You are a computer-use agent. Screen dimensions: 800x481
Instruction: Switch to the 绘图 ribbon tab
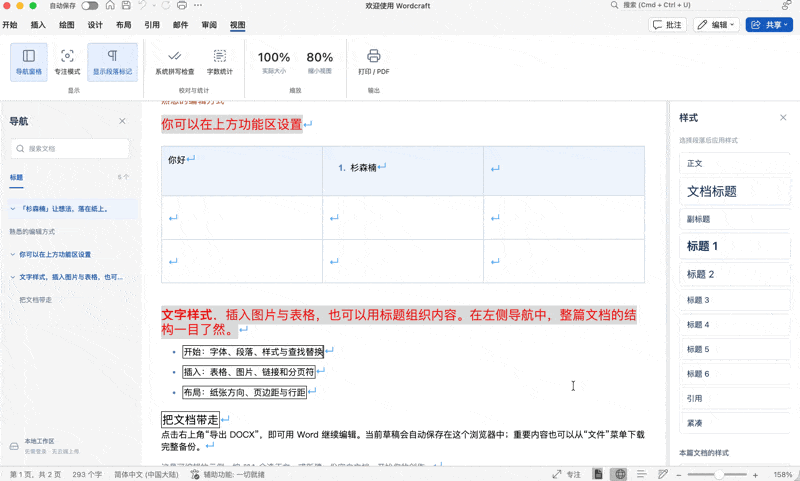(67, 24)
